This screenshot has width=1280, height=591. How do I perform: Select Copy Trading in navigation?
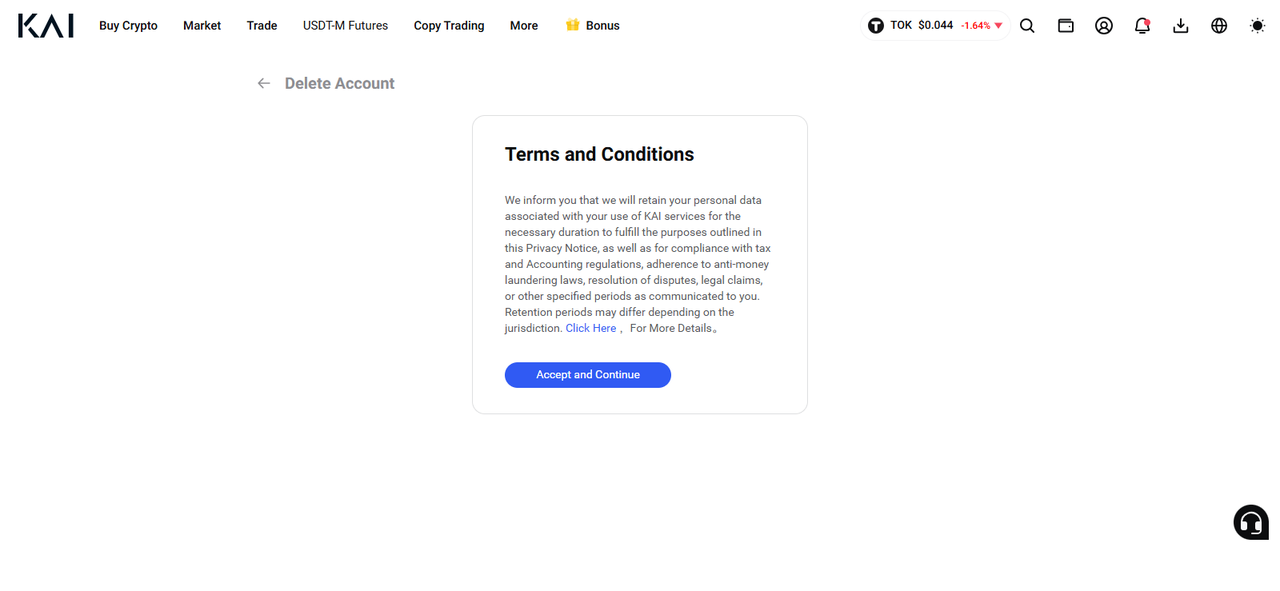click(x=449, y=26)
